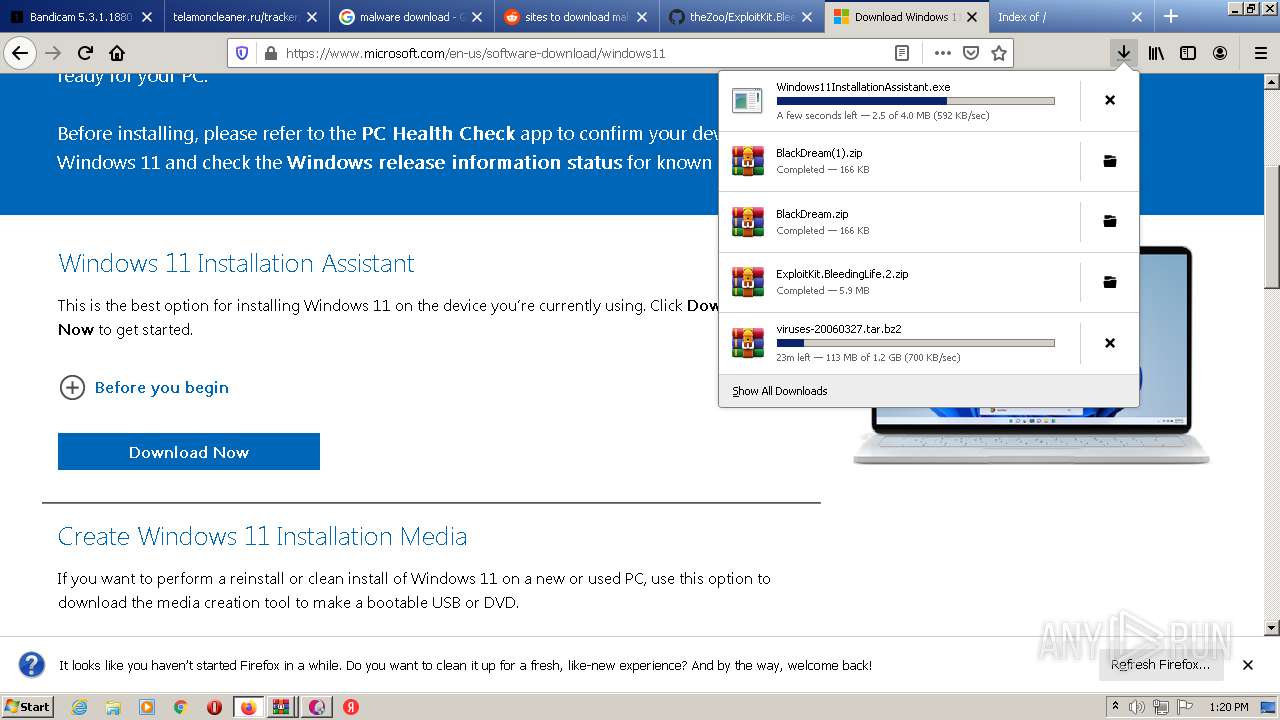Open volume control in system tray
This screenshot has width=1280, height=720.
click(1137, 707)
